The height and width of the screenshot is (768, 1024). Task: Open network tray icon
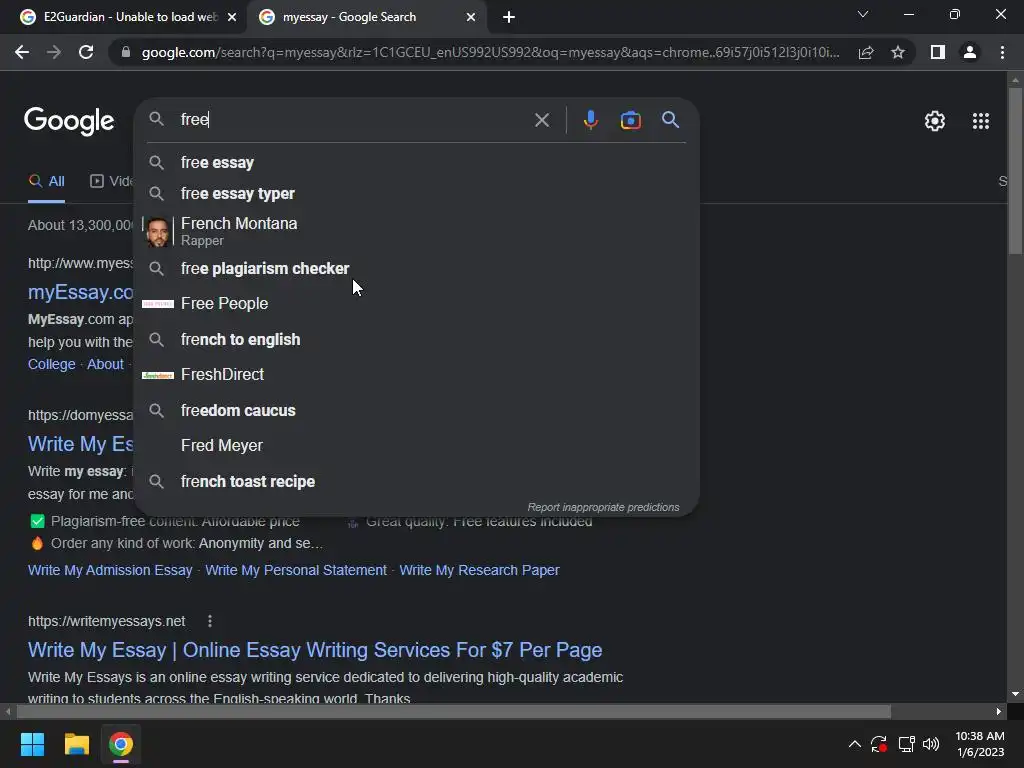click(906, 744)
